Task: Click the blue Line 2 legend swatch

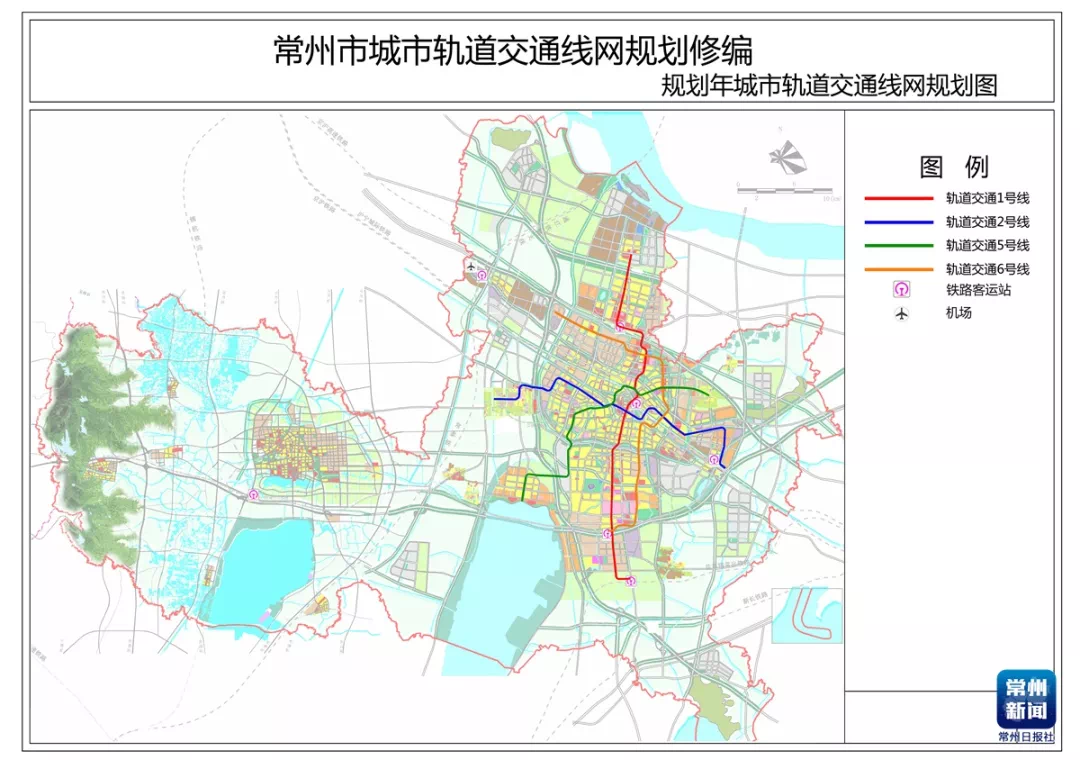Action: 899,222
